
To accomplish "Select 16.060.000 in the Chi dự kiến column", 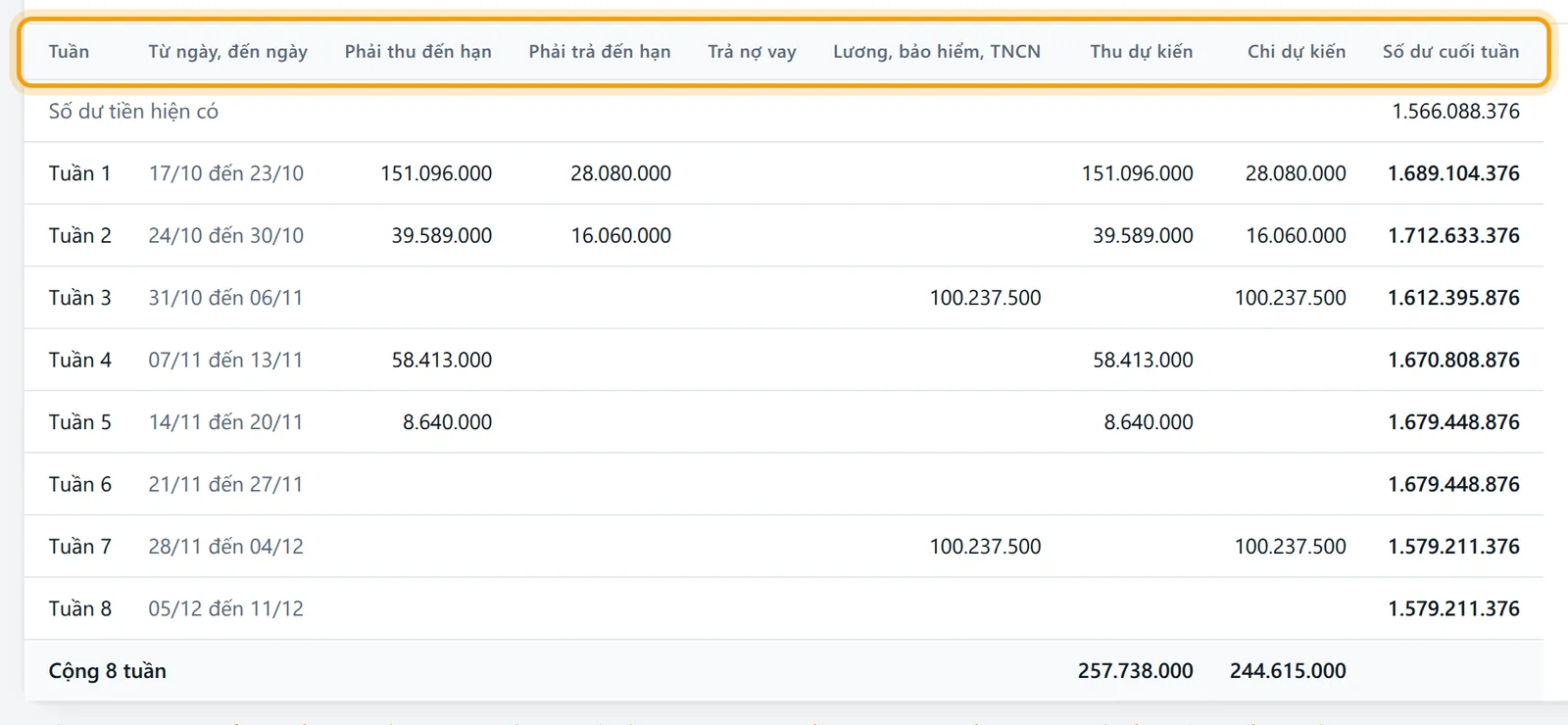I will pyautogui.click(x=1296, y=236).
